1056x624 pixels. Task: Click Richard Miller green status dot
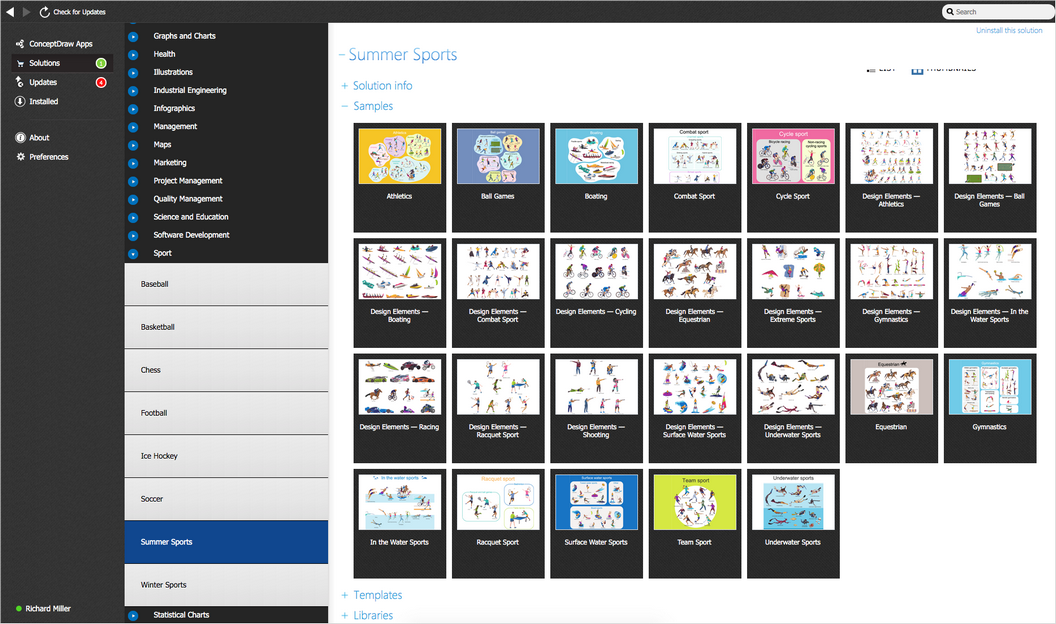[x=19, y=609]
